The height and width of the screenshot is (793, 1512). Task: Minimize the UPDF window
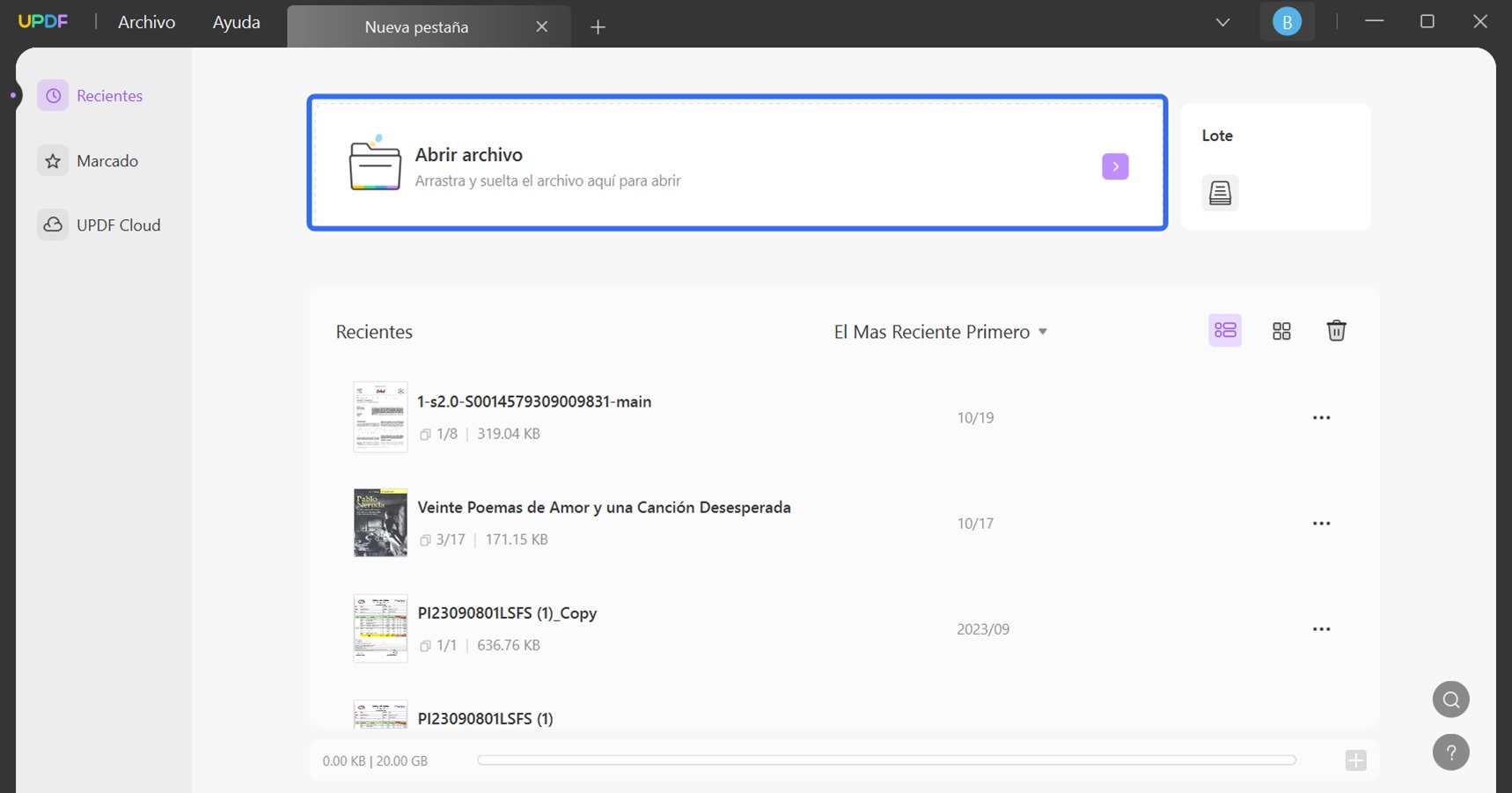click(x=1375, y=21)
